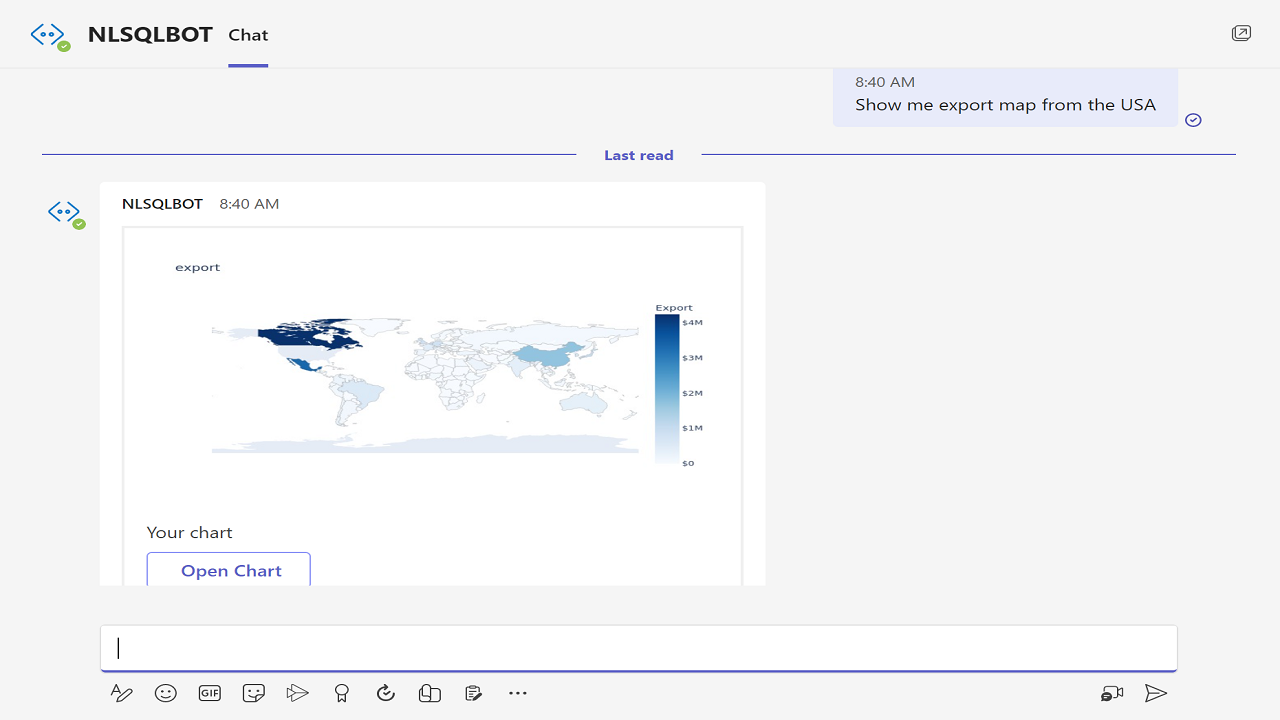
Task: Focus the message compose box
Action: point(639,648)
